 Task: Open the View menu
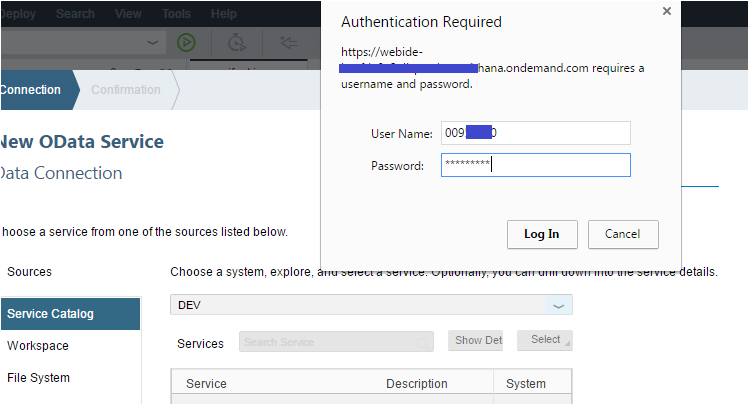128,14
